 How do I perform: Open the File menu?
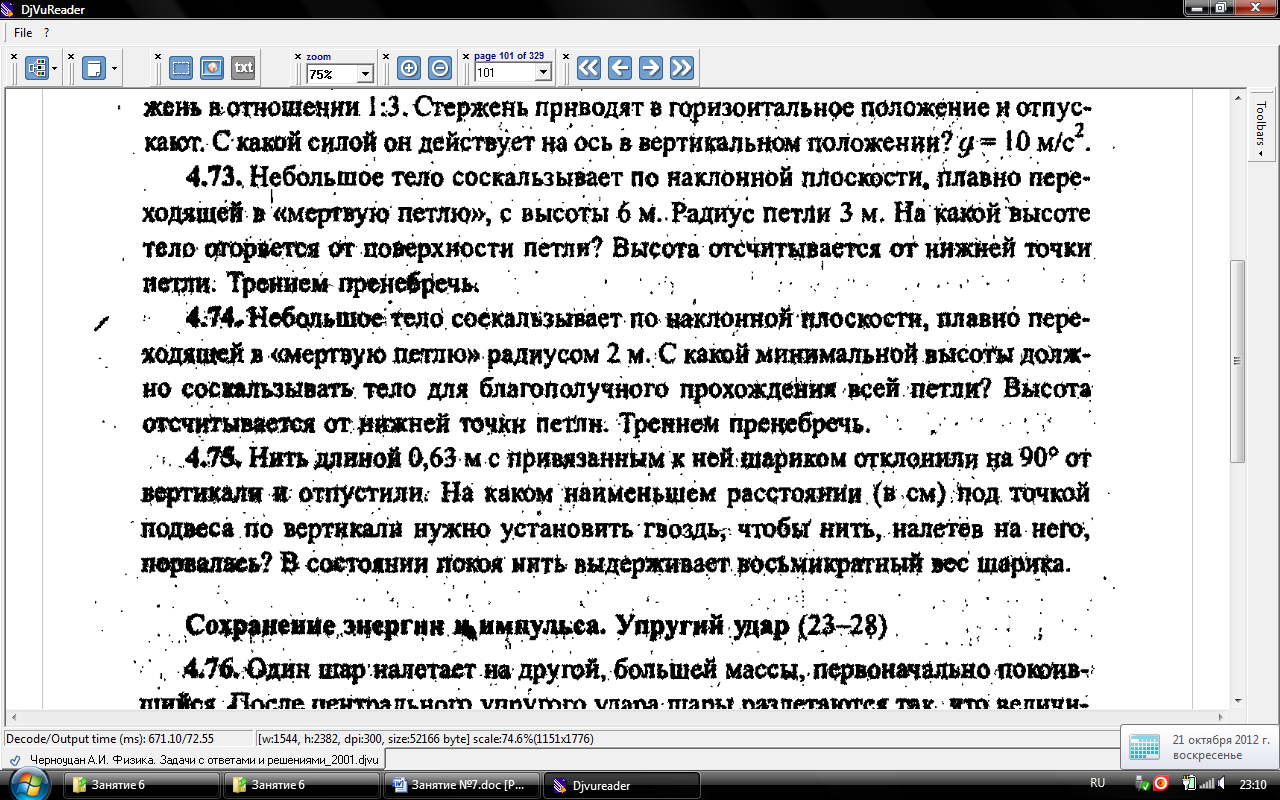(x=23, y=33)
